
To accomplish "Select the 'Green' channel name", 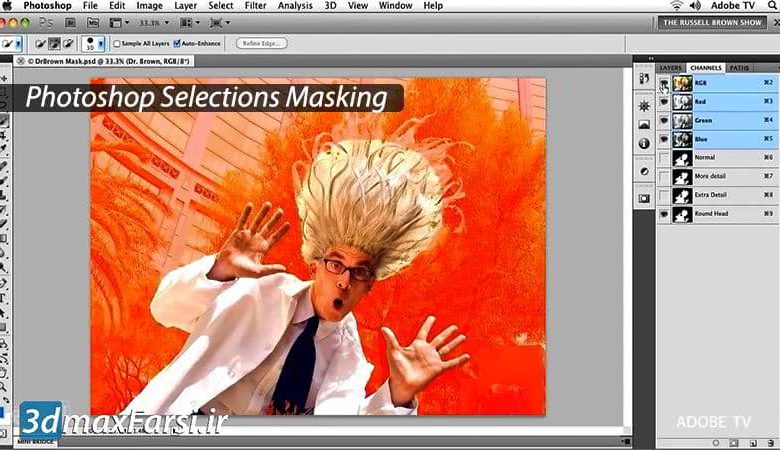I will pos(703,120).
